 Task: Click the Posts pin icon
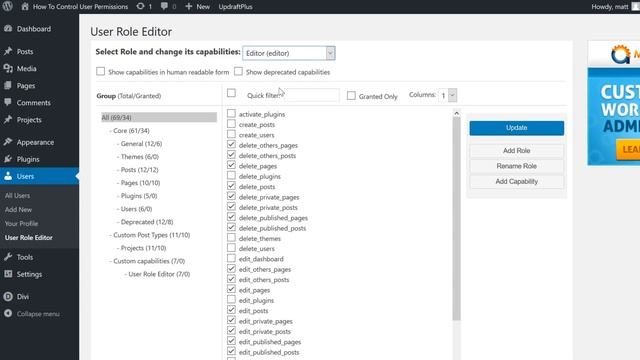[8, 51]
